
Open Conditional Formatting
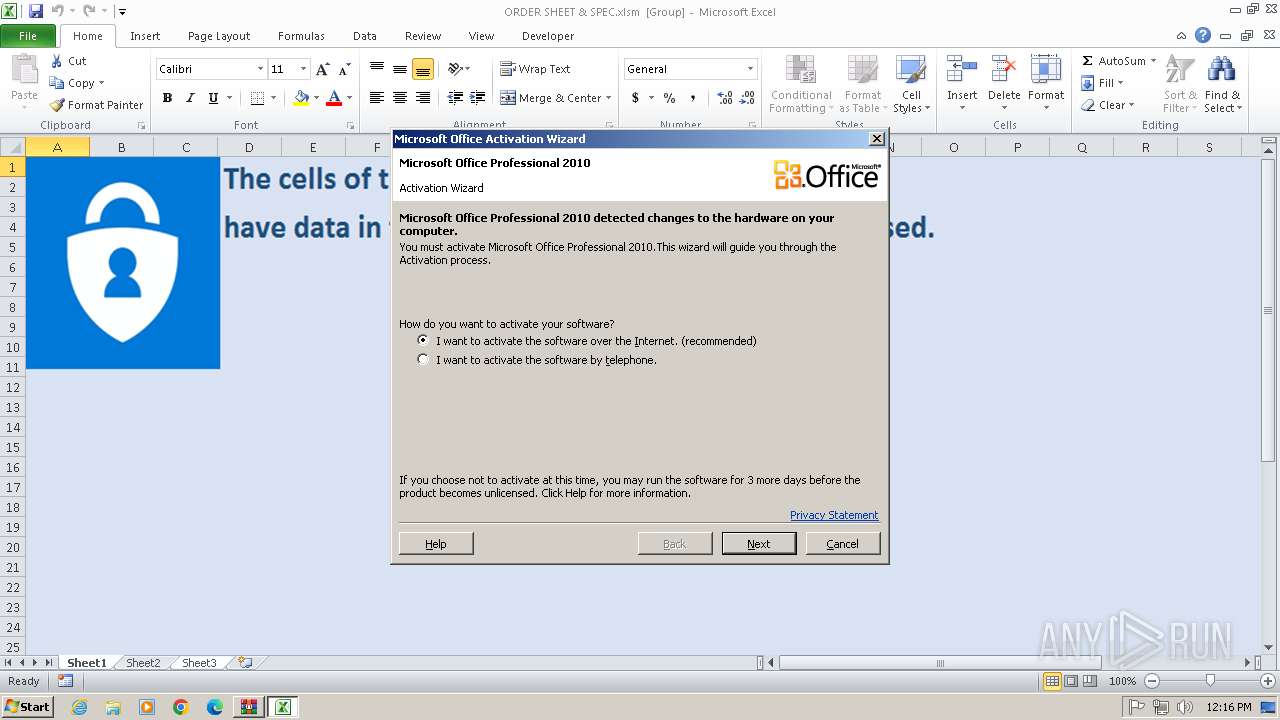[800, 84]
